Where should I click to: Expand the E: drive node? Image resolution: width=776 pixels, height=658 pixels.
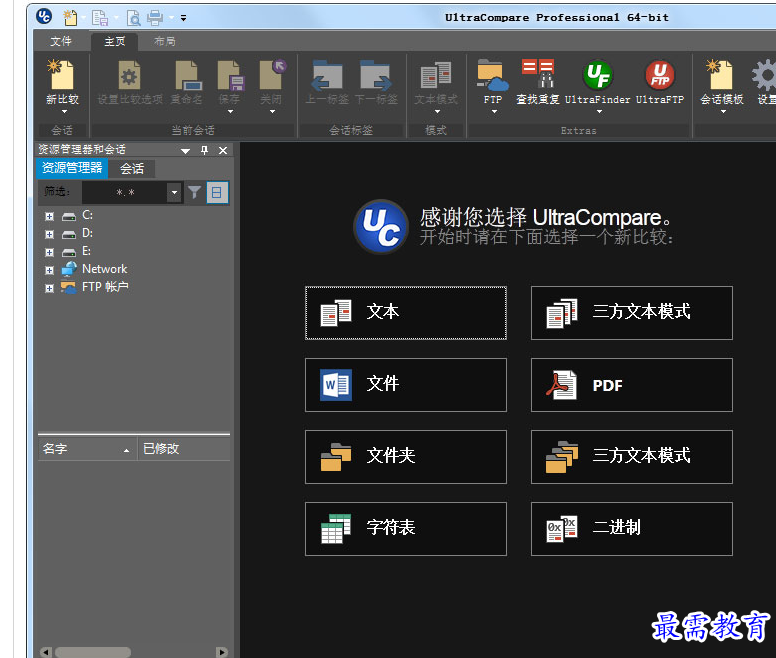(49, 252)
